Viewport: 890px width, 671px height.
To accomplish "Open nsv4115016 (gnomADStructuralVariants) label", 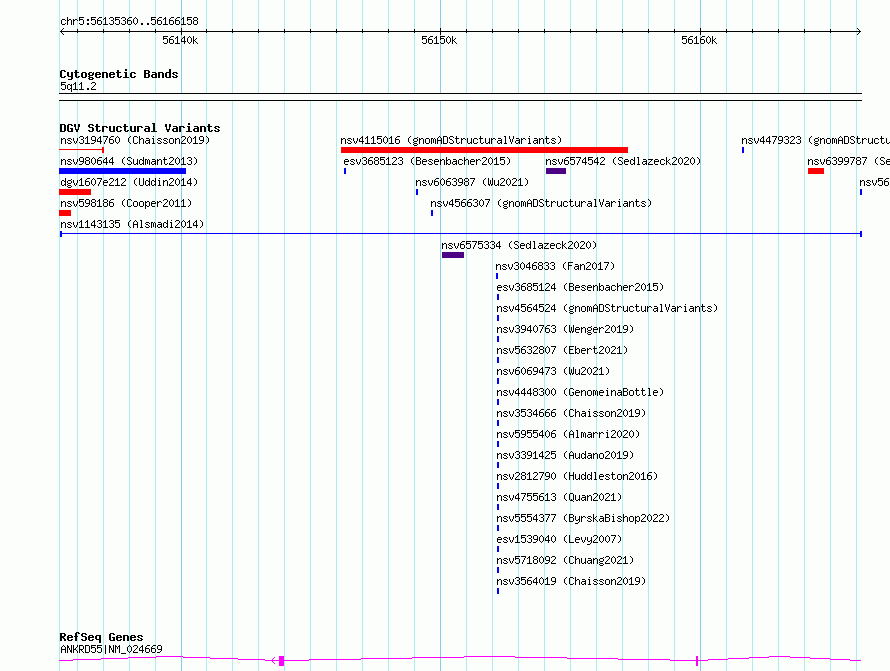I will pyautogui.click(x=451, y=140).
